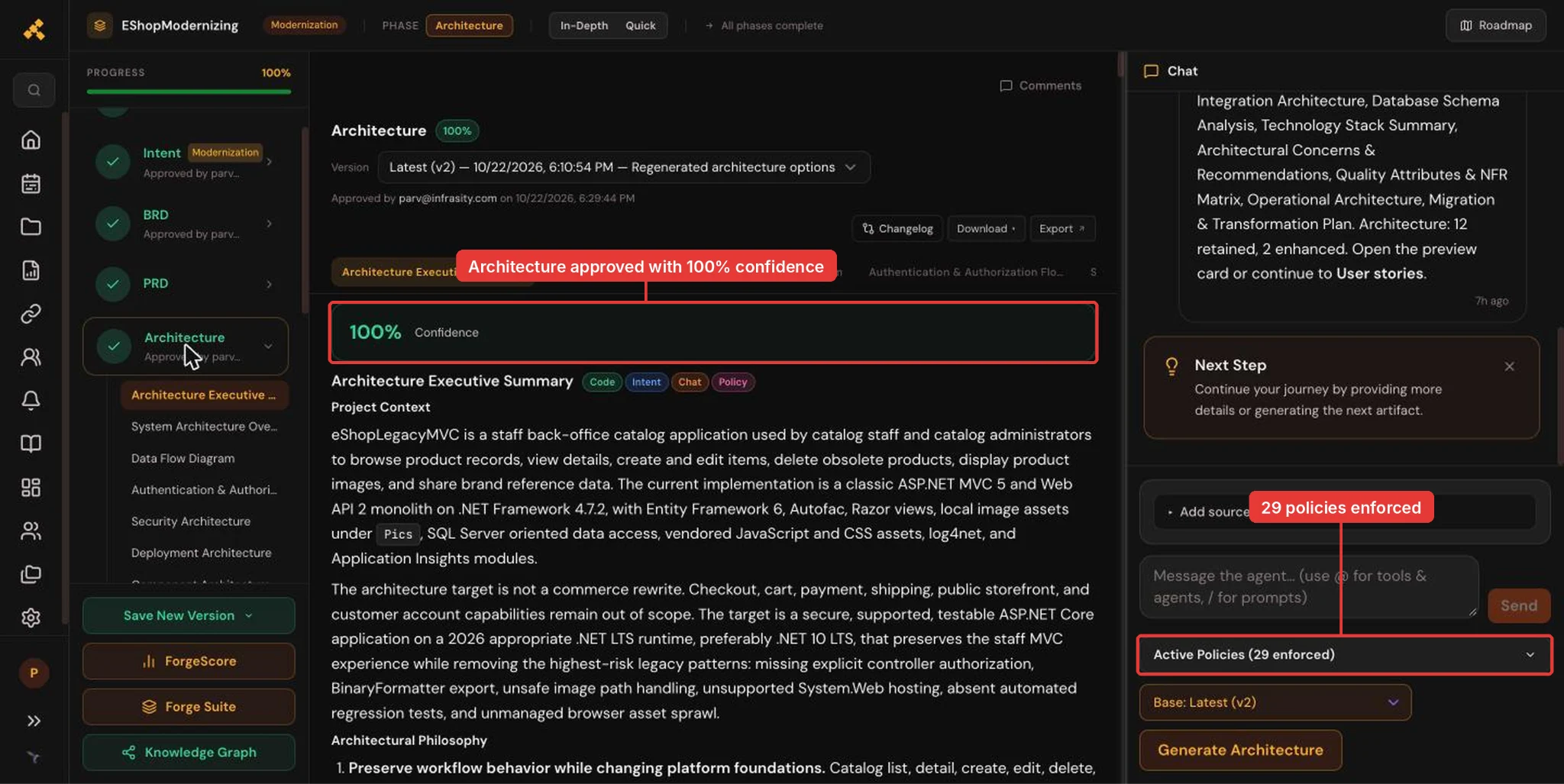Click the green progress bar
1564x784 pixels.
(189, 92)
